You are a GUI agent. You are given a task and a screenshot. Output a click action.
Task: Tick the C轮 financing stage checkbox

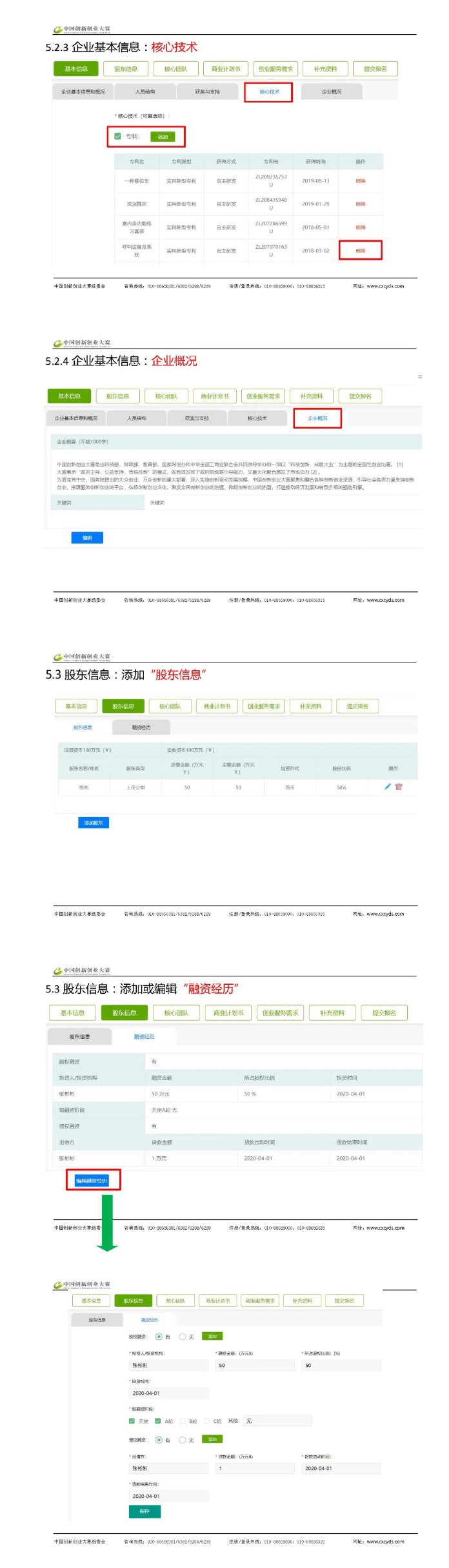pos(207,1420)
